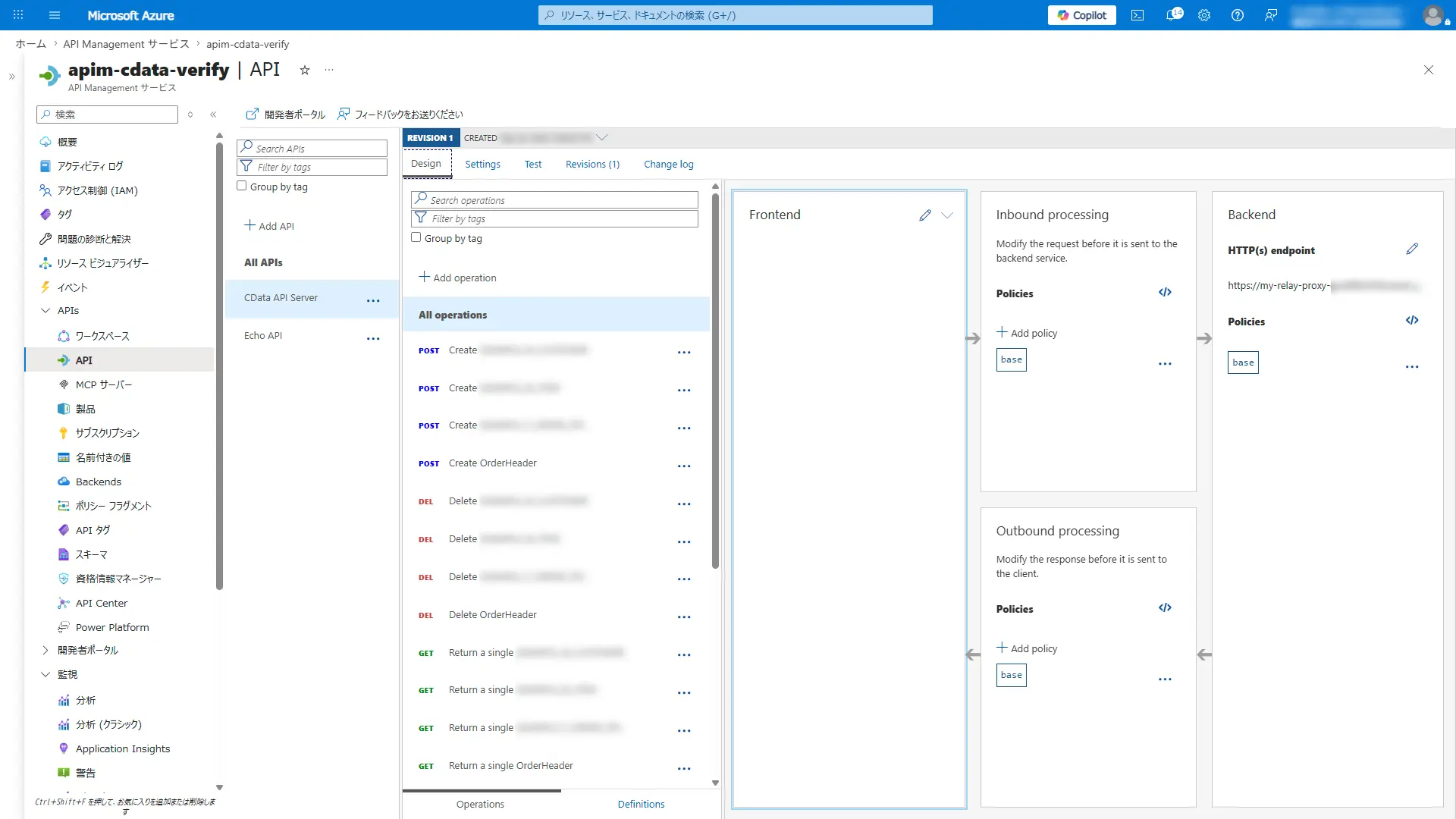Open ellipsis for Delete OrderHeader operation
Image resolution: width=1456 pixels, height=819 pixels.
pyautogui.click(x=684, y=617)
